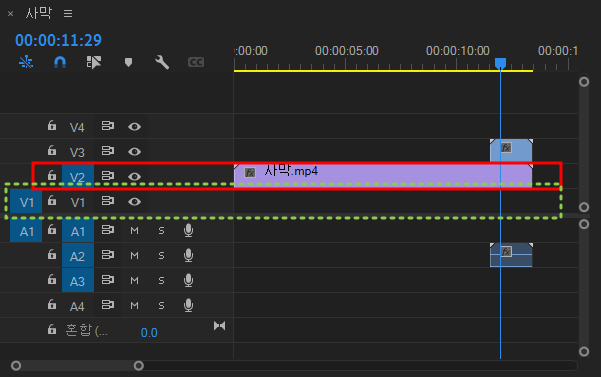The image size is (601, 377).
Task: Mute audio track A4
Action: [134, 306]
